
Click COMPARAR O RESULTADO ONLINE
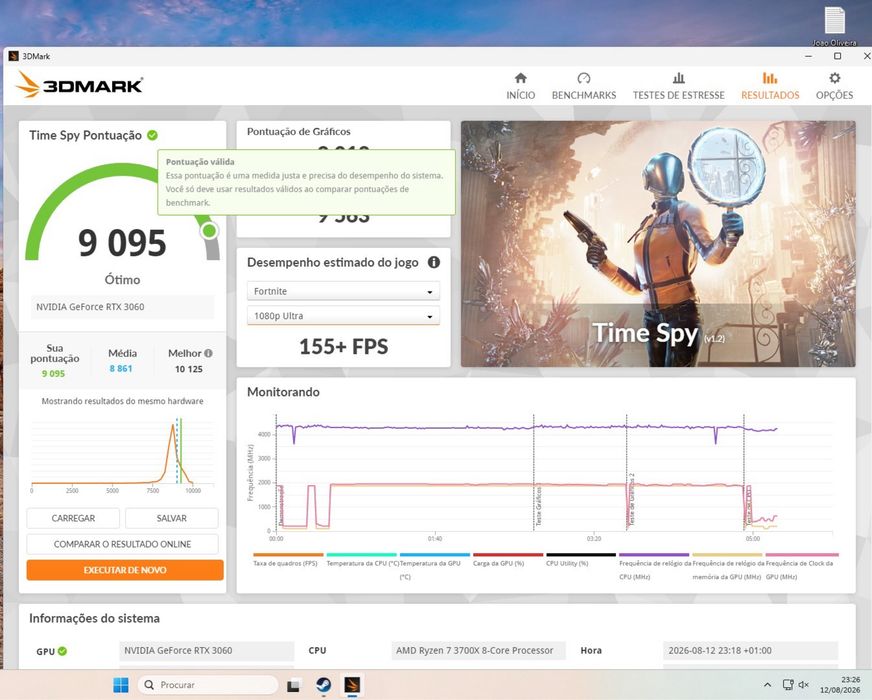coord(122,544)
